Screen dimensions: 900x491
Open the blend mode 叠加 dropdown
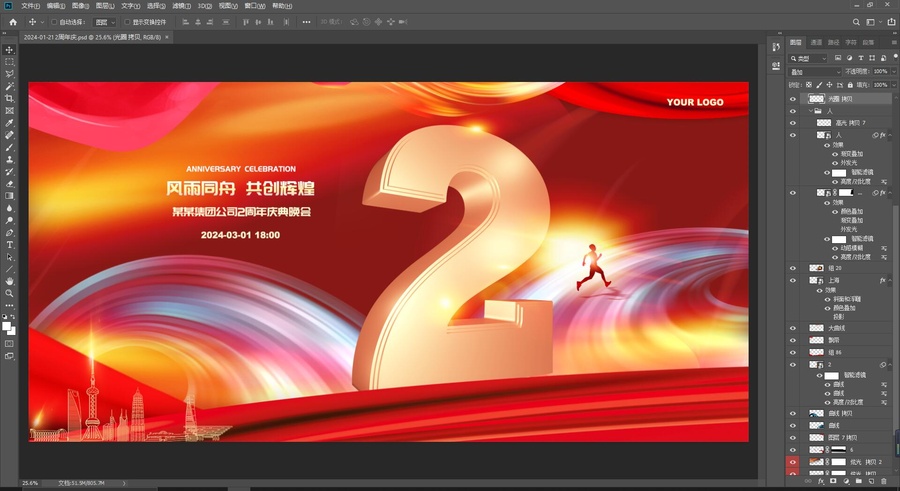pos(815,72)
